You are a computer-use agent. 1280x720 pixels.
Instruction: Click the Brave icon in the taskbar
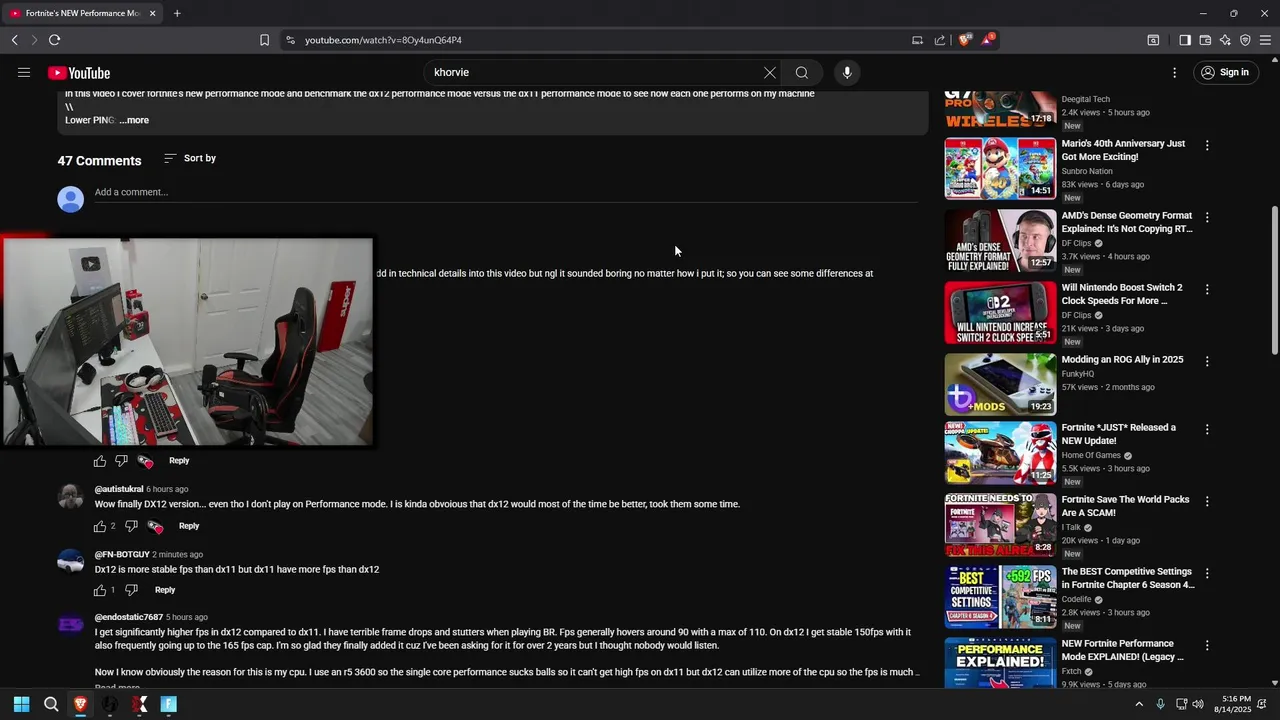click(x=80, y=704)
